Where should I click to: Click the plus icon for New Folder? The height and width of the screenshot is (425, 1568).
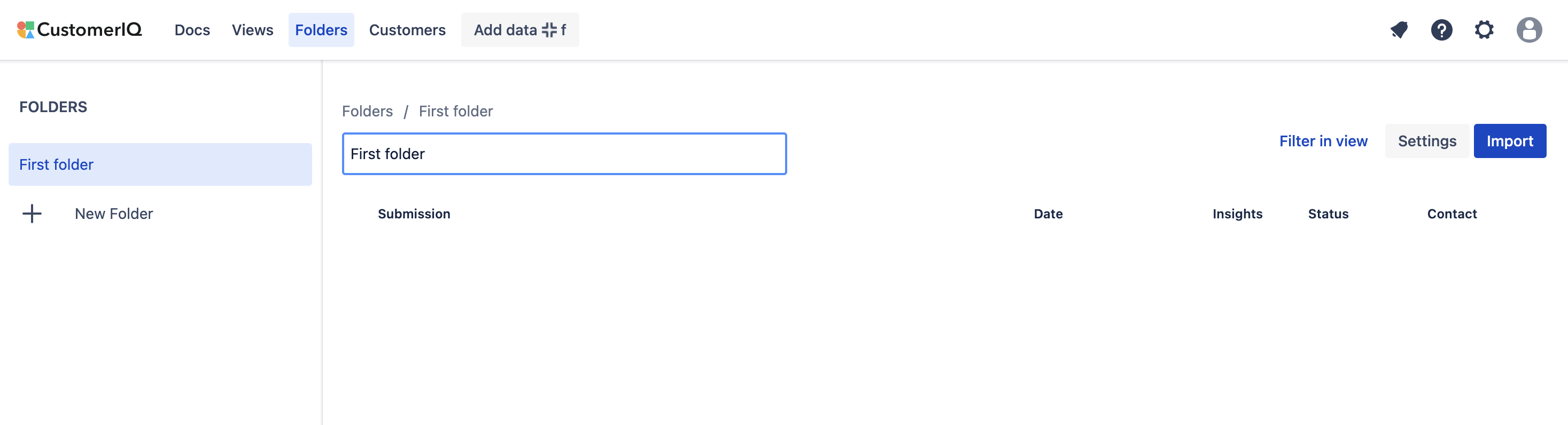coord(32,214)
